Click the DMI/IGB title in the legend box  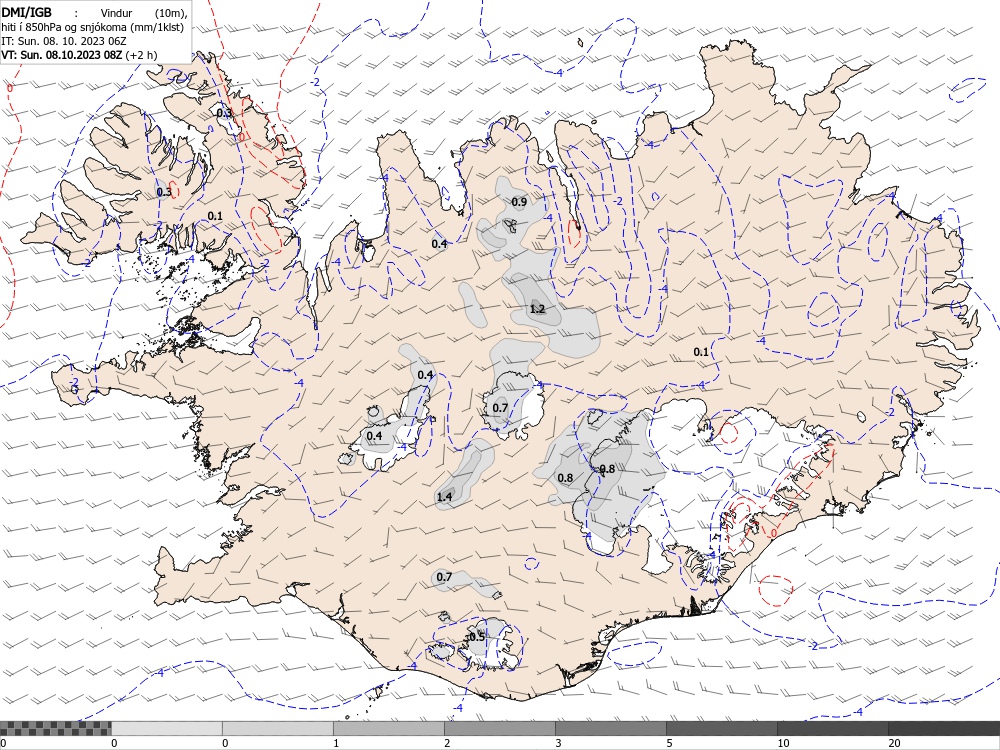point(26,12)
